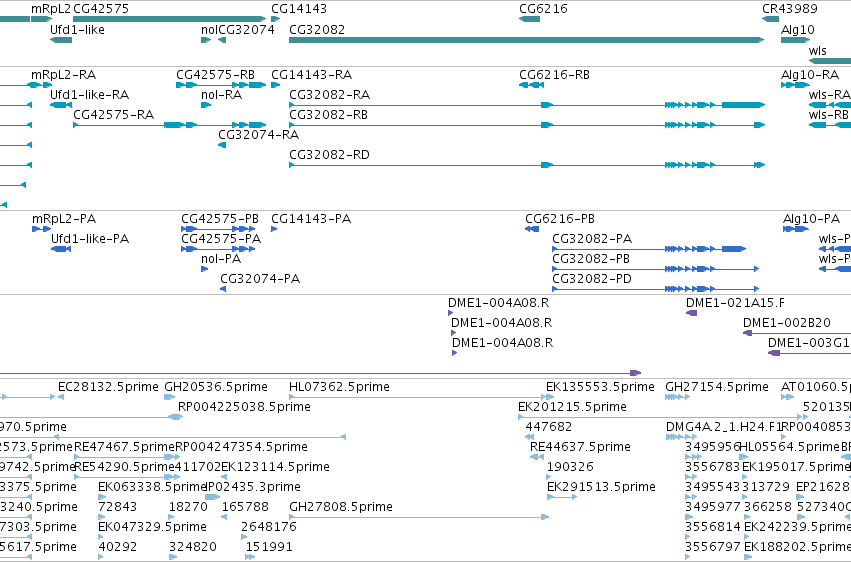
Task: Select the CG42575-RB transcript label
Action: [x=215, y=75]
